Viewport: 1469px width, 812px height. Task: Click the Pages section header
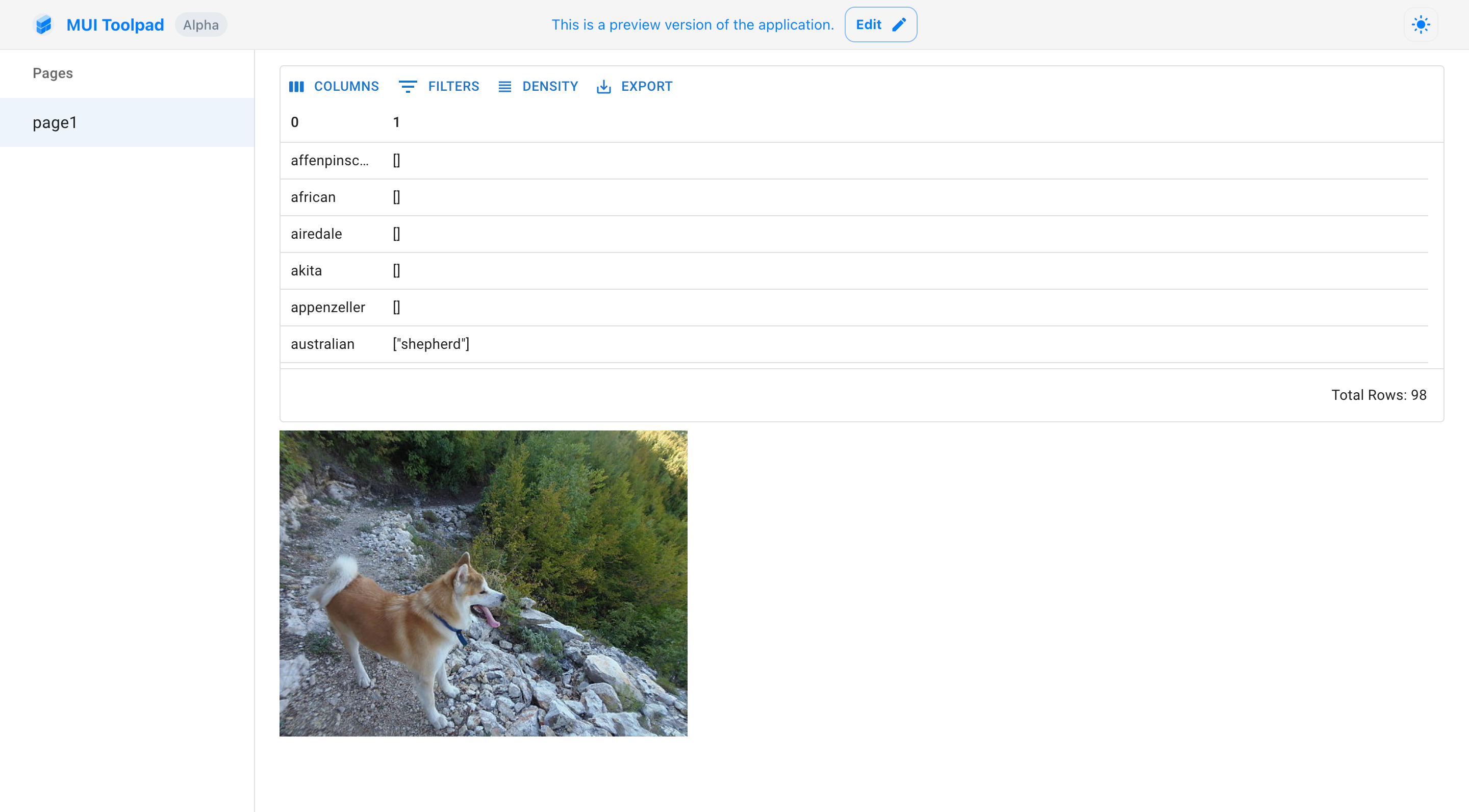pyautogui.click(x=52, y=73)
